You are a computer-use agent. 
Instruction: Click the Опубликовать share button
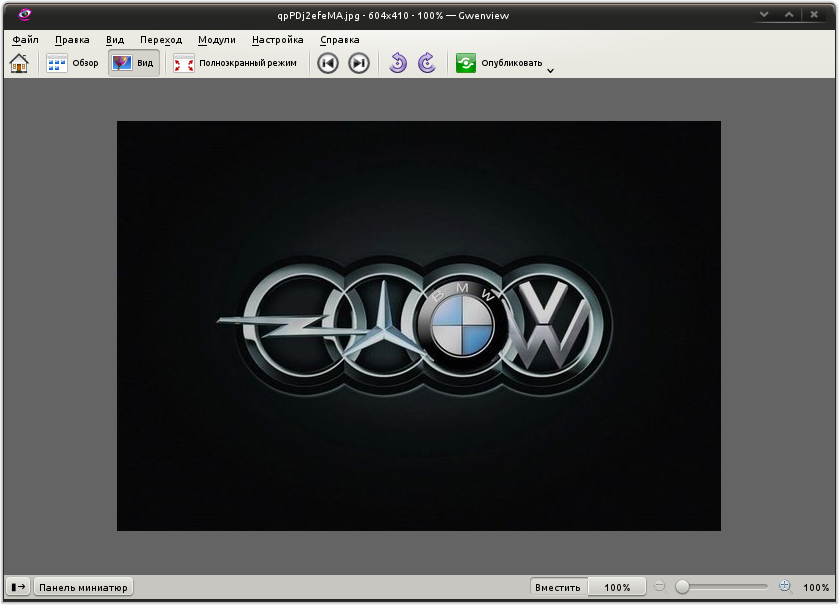coord(499,63)
